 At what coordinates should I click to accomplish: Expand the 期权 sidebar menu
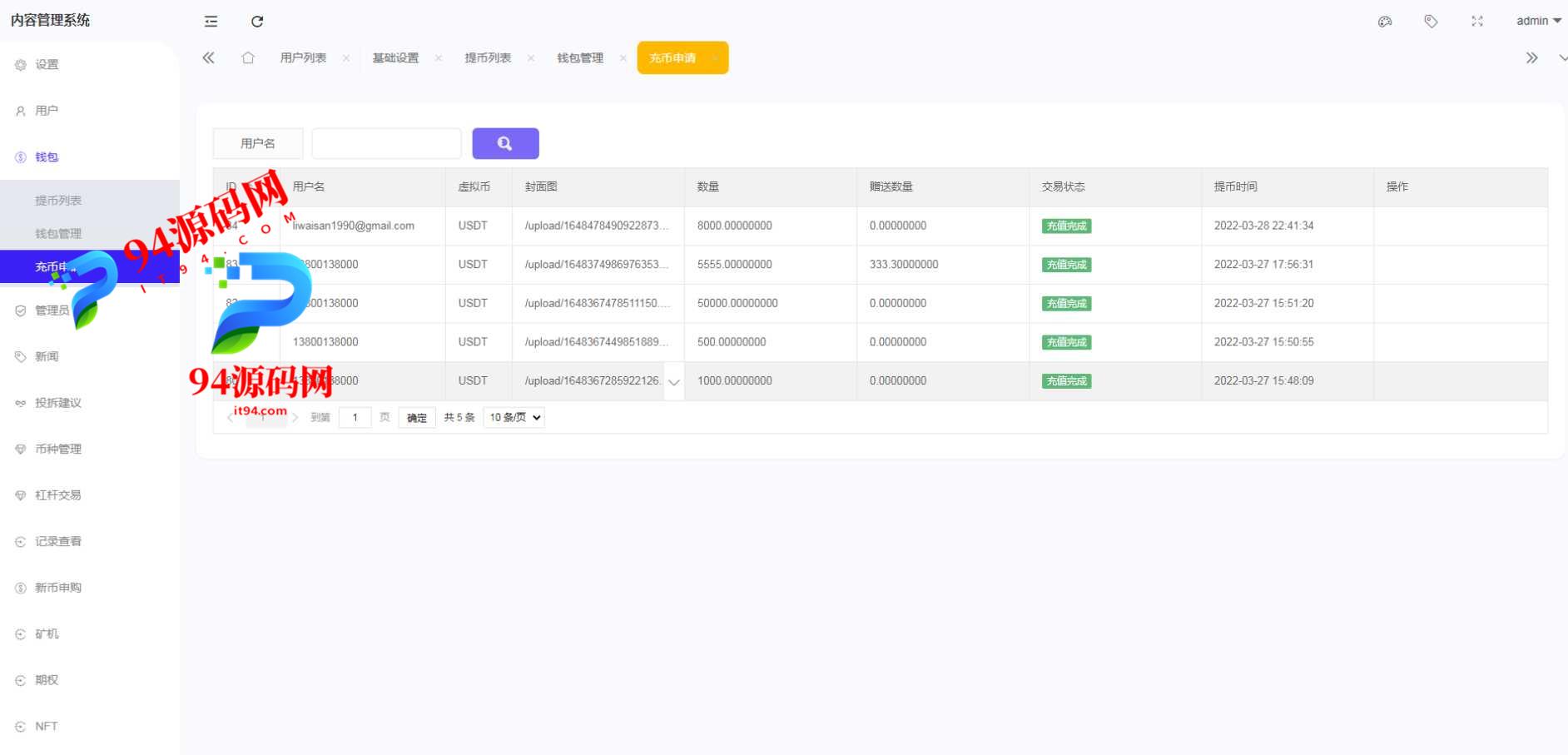point(90,680)
